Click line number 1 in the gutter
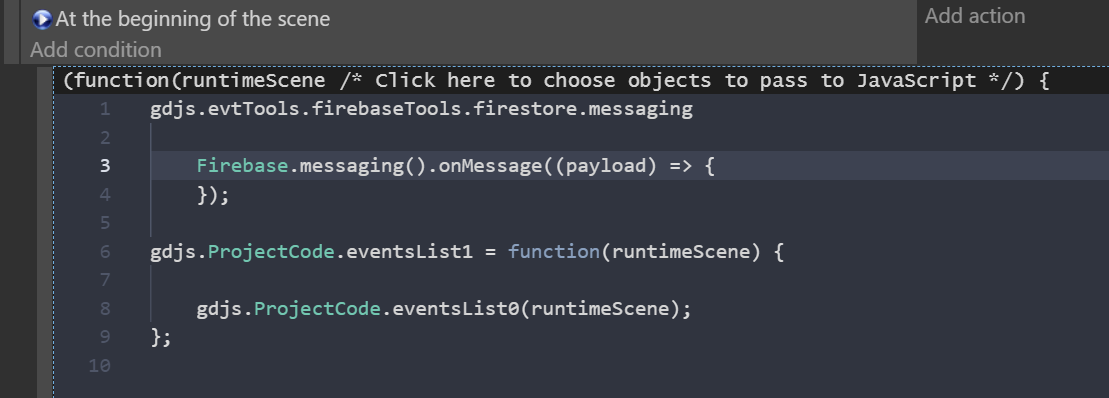1109x398 pixels. pyautogui.click(x=105, y=109)
